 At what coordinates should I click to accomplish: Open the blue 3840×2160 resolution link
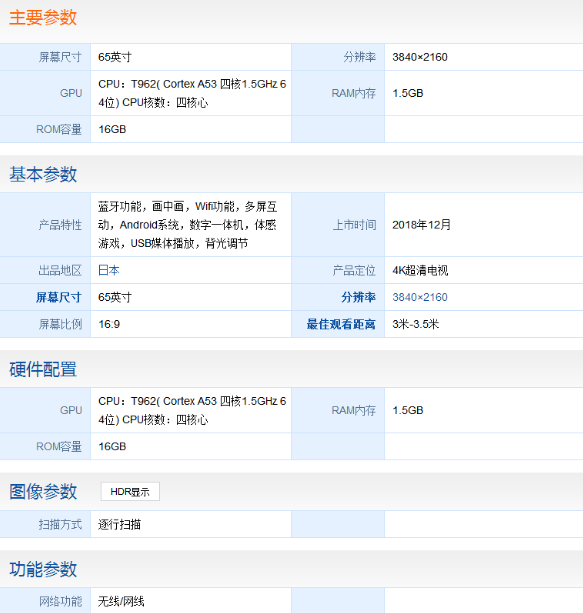click(420, 297)
